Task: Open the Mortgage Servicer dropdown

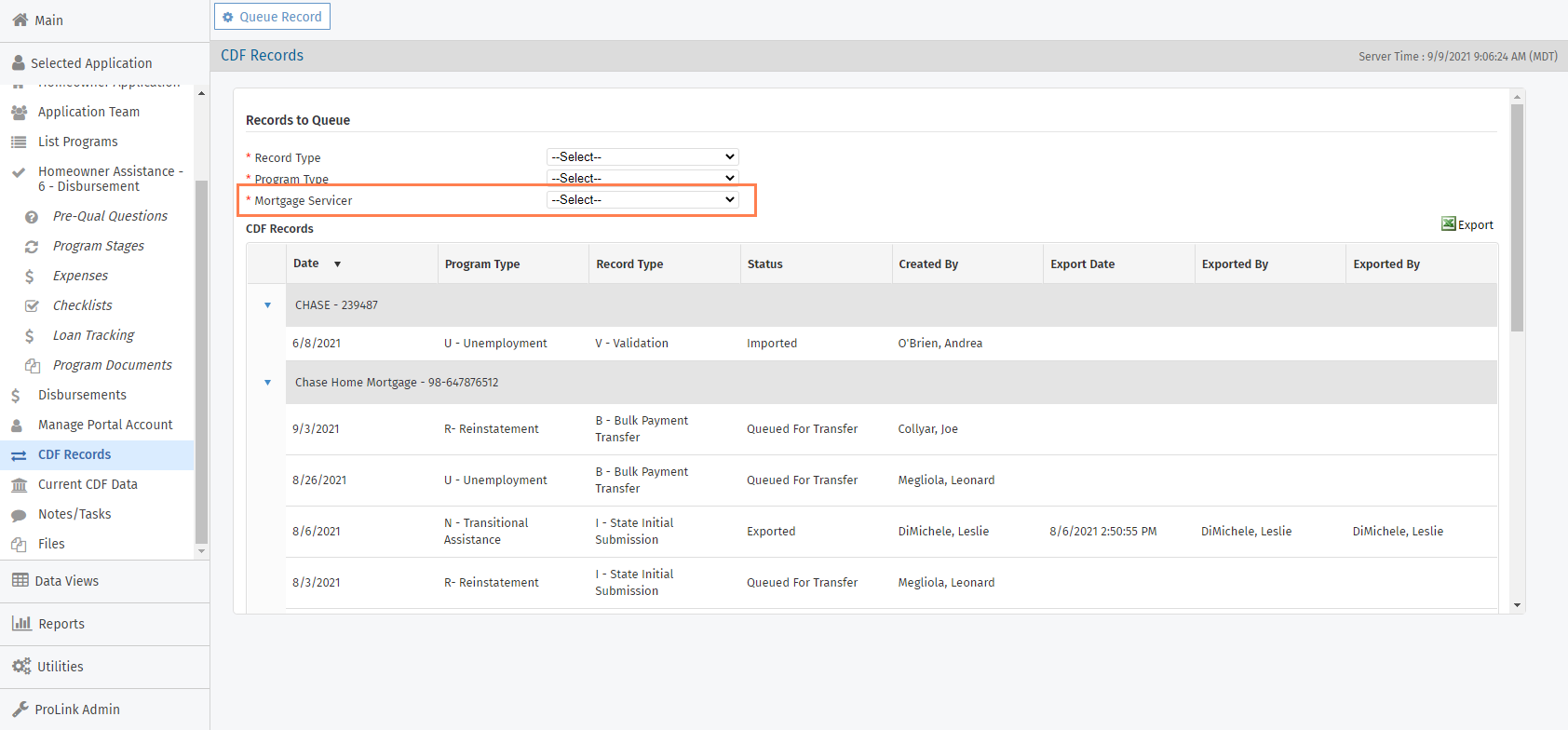Action: (x=642, y=200)
